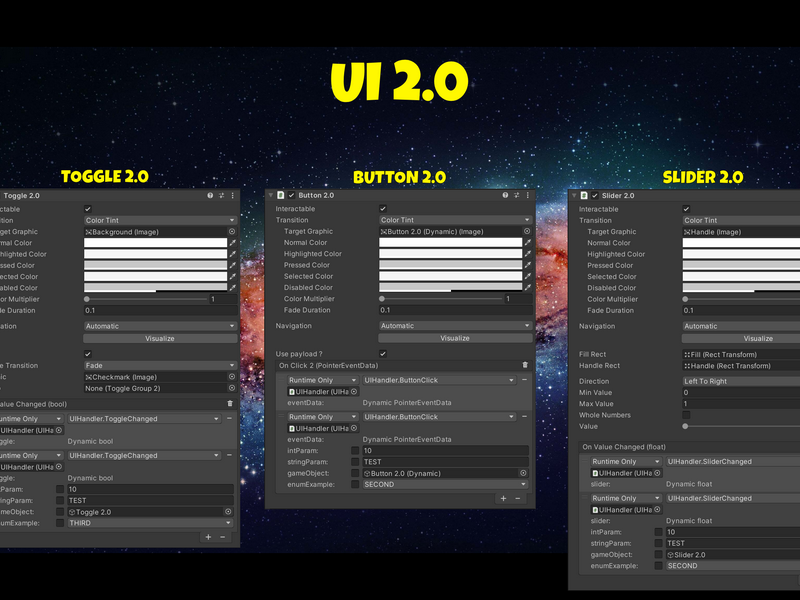The image size is (800, 600).
Task: Open Slider Direction Left To Right dropdown
Action: 741,381
